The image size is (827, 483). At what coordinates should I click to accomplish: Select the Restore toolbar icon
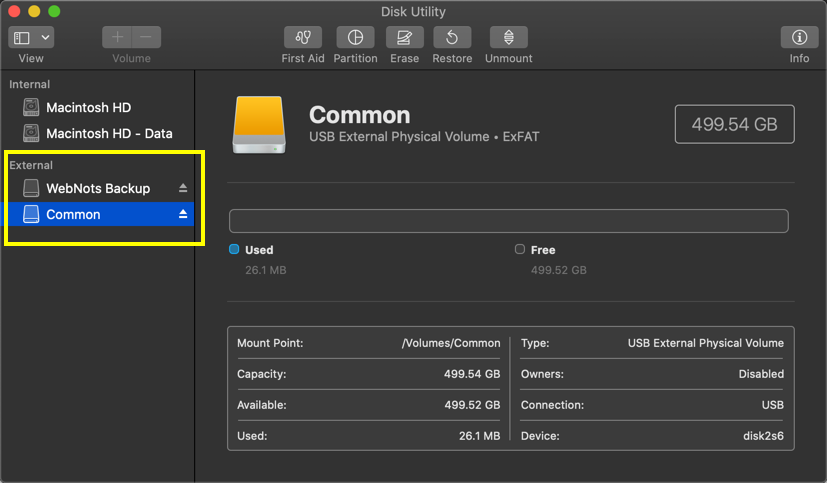[x=452, y=37]
